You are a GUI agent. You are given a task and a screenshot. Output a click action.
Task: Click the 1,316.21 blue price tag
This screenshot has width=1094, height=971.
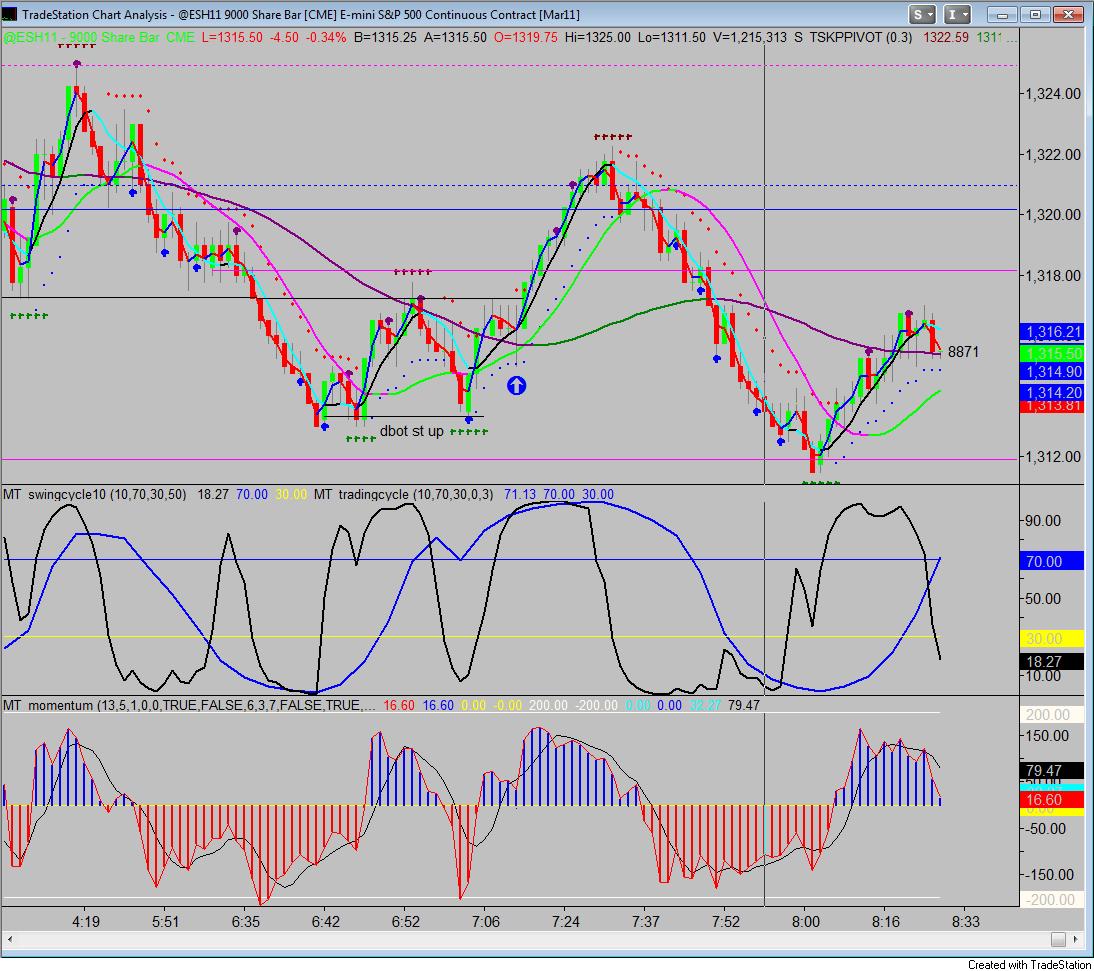(1052, 332)
